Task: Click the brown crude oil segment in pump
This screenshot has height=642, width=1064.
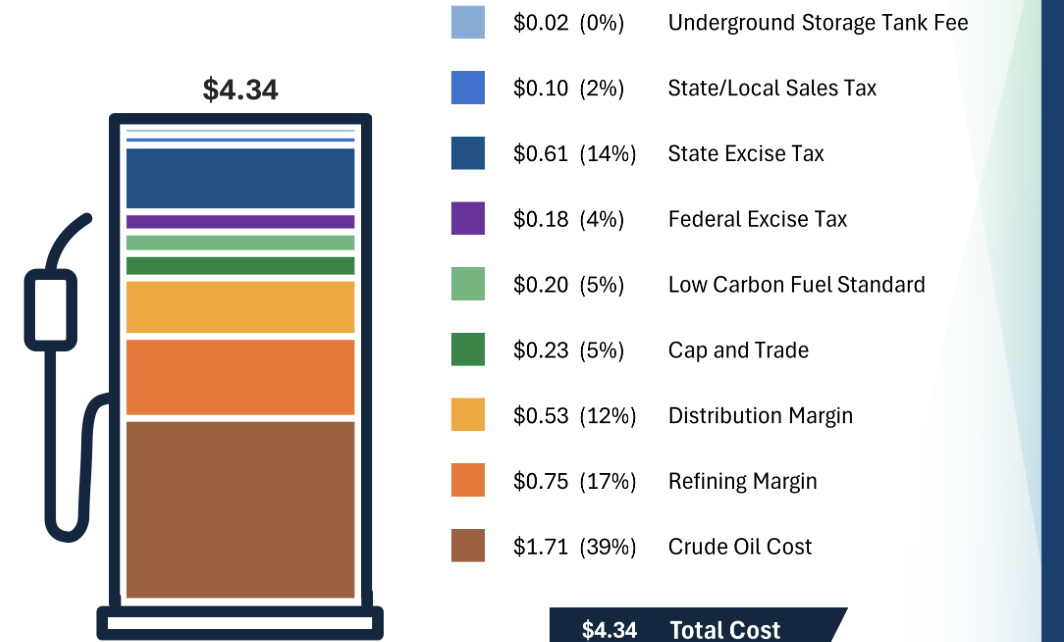Action: tap(240, 509)
